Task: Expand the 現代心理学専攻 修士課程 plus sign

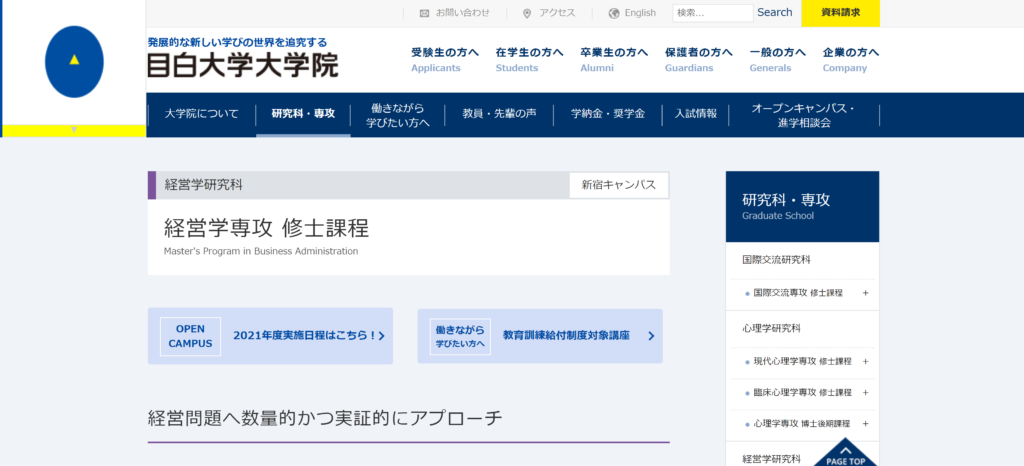Action: tap(865, 361)
